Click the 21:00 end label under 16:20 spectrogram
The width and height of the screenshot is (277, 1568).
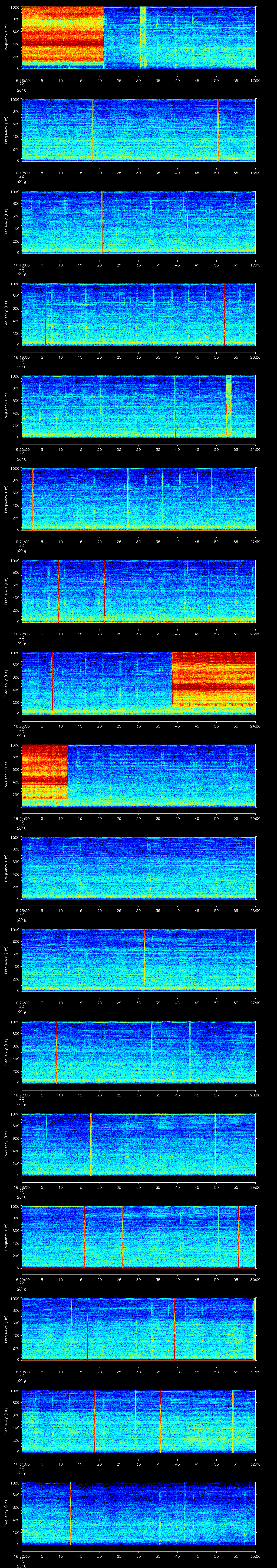(x=255, y=449)
